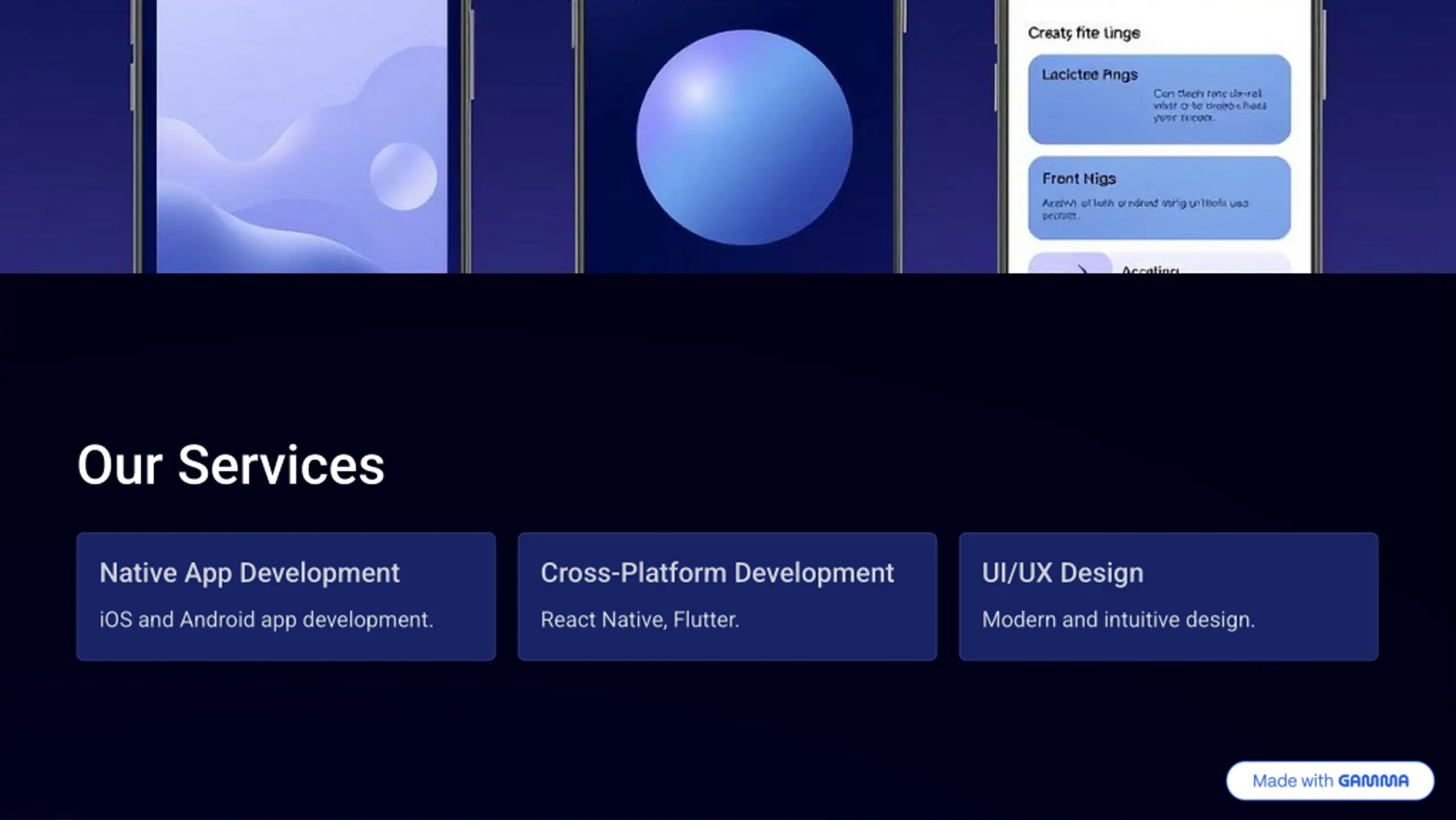This screenshot has height=820, width=1456.
Task: Select the Native App Development card
Action: (x=286, y=596)
